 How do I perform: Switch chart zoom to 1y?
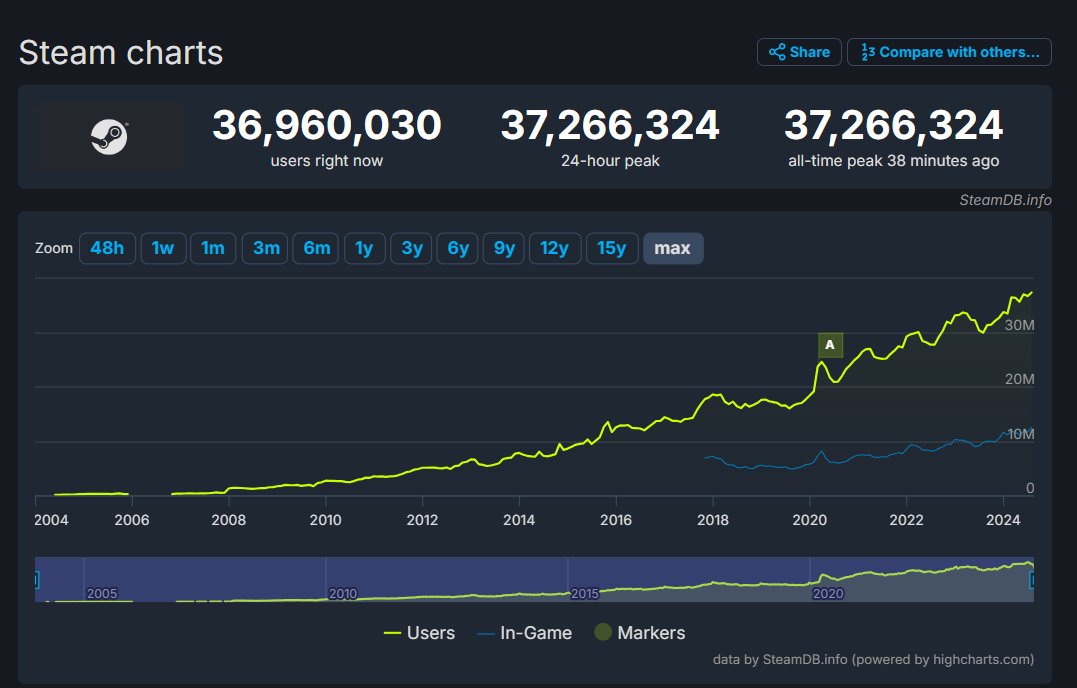[x=364, y=248]
